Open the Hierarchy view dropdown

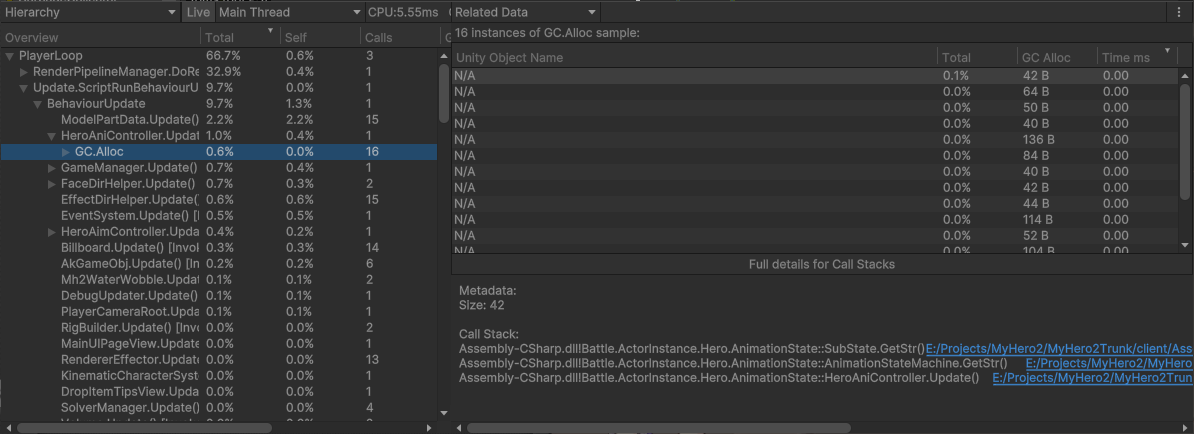pyautogui.click(x=90, y=12)
